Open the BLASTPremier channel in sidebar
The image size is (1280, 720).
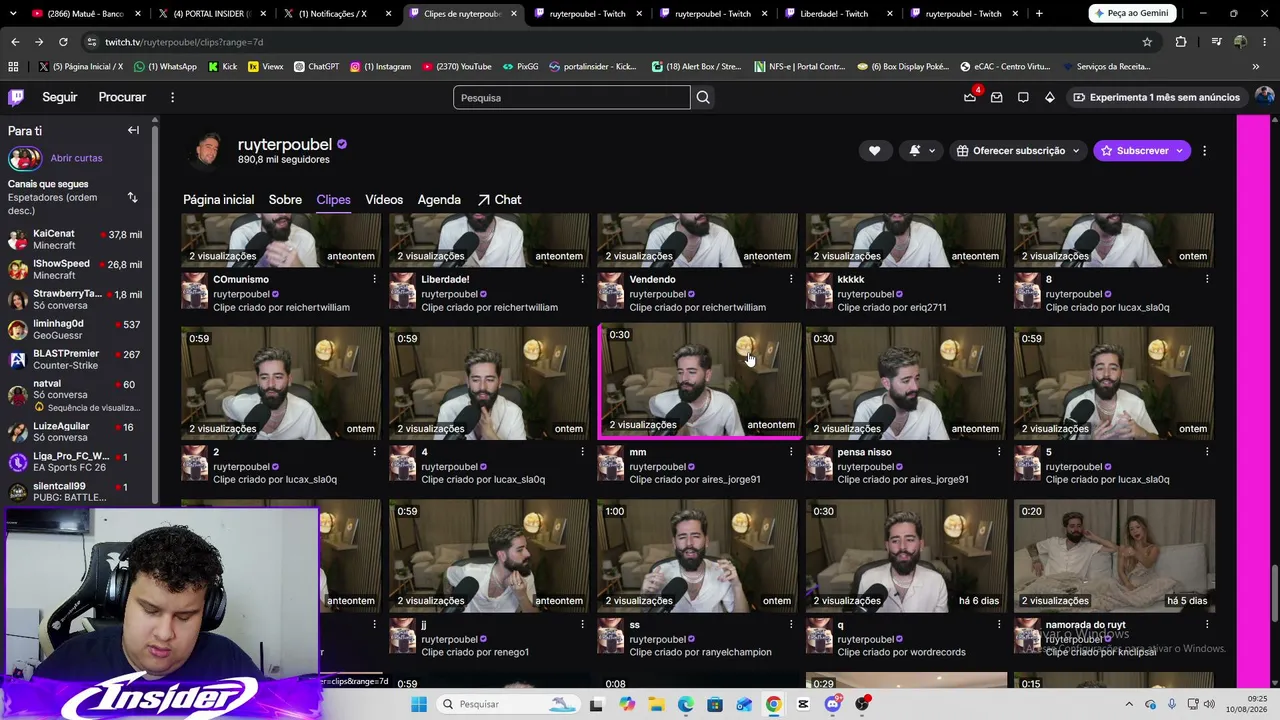(x=78, y=360)
